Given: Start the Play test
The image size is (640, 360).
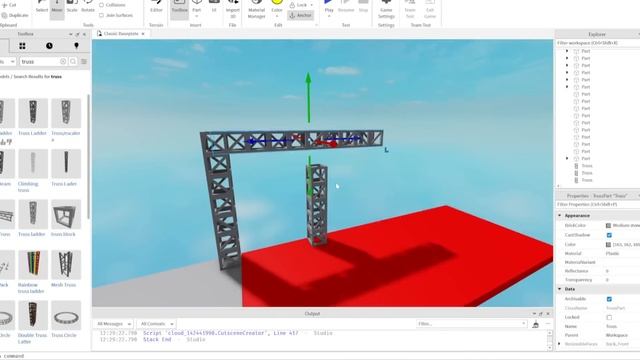Looking at the screenshot, I should (329, 6).
